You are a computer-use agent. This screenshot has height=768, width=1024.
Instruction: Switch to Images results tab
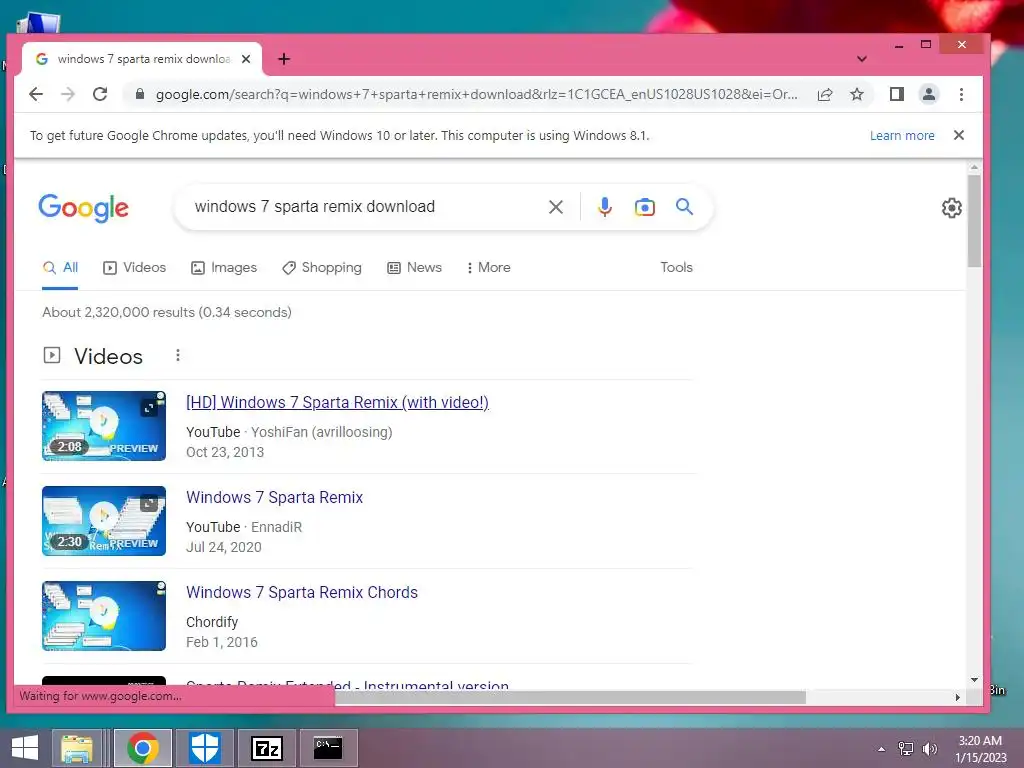point(224,268)
